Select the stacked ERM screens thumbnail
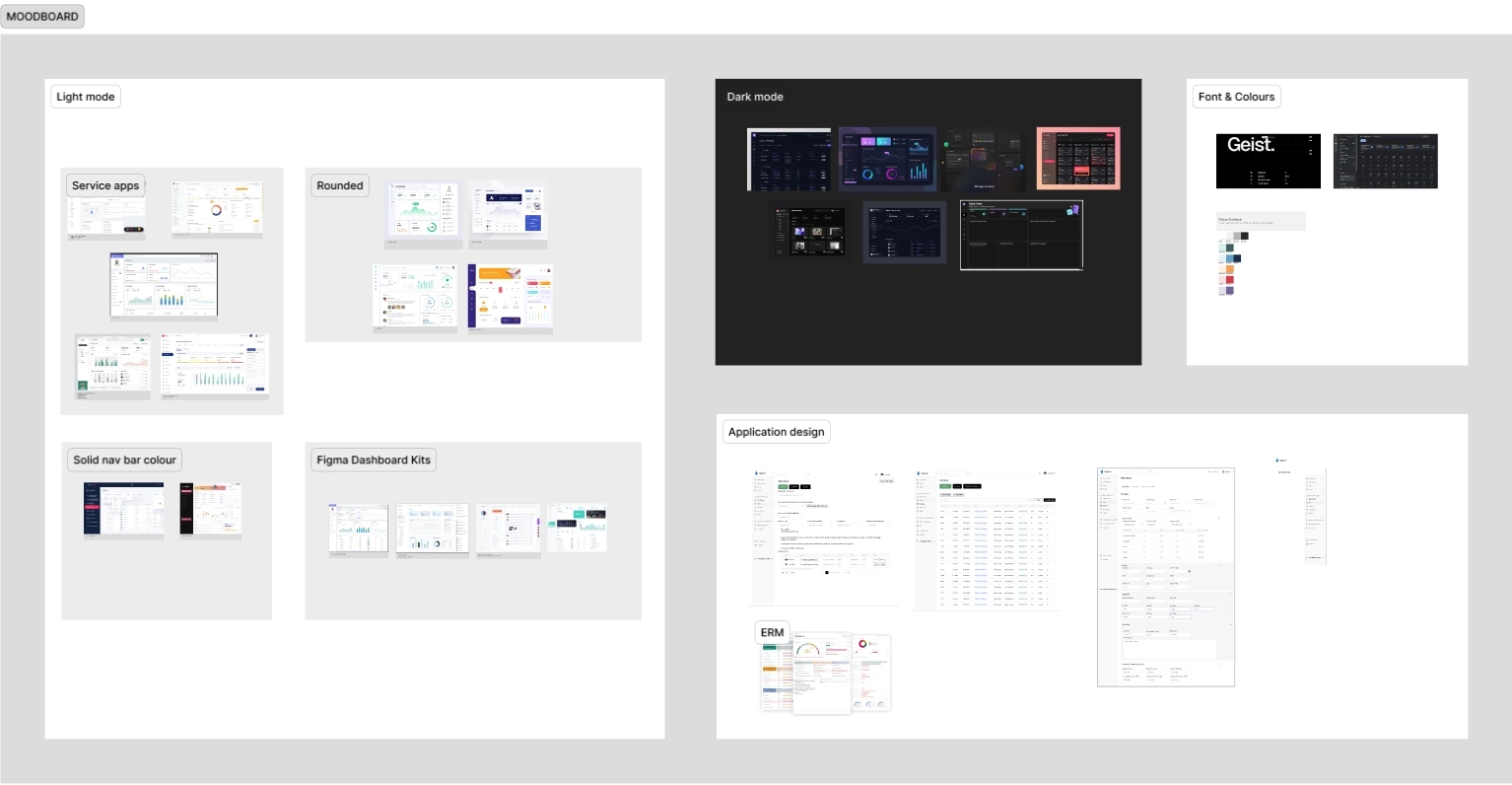1512x785 pixels. 826,672
